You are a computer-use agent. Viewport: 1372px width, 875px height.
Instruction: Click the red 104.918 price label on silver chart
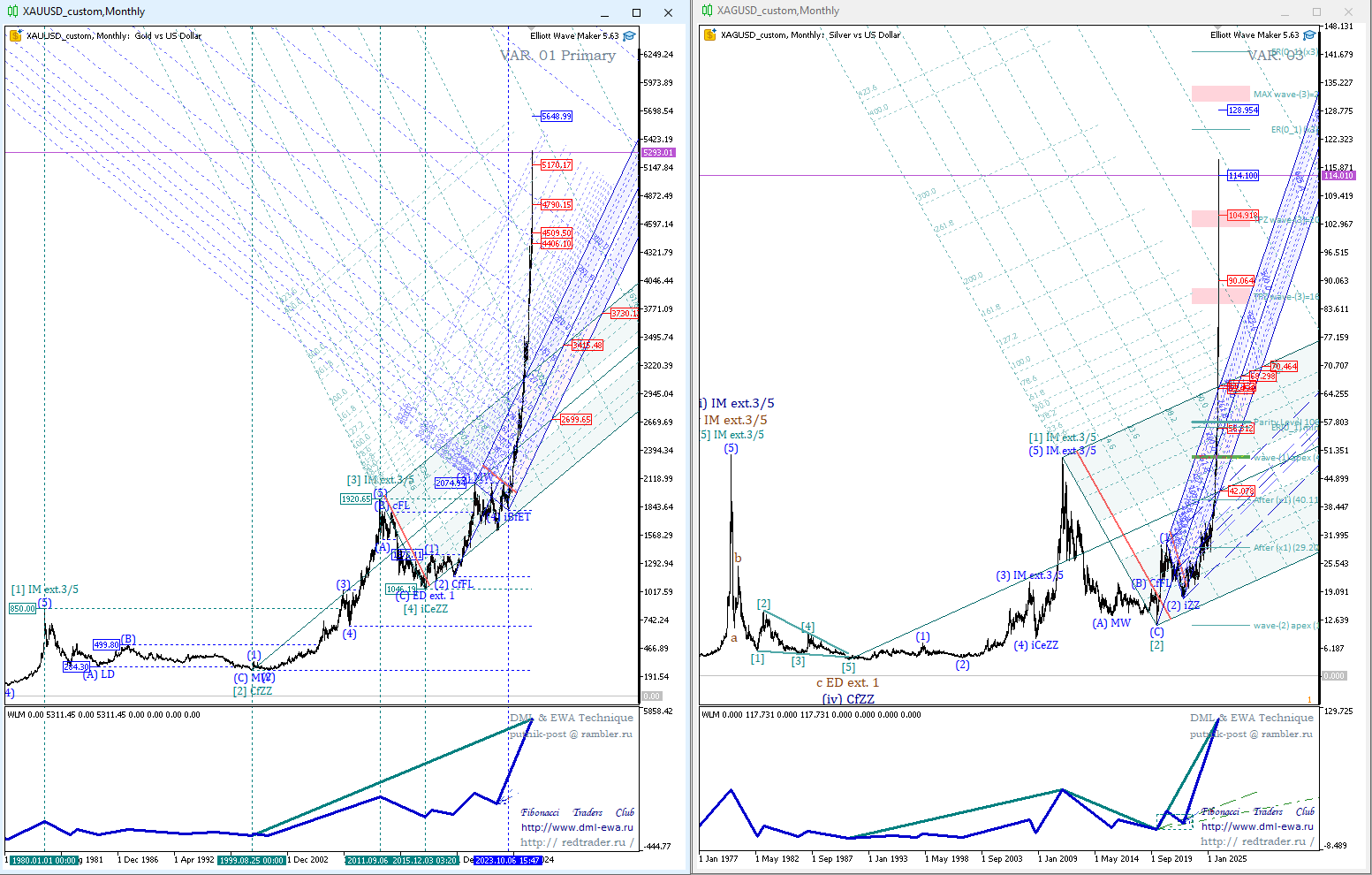click(x=1242, y=216)
